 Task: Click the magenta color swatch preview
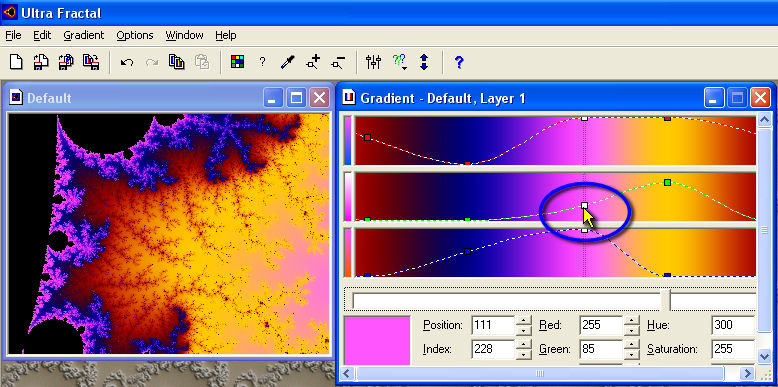378,340
